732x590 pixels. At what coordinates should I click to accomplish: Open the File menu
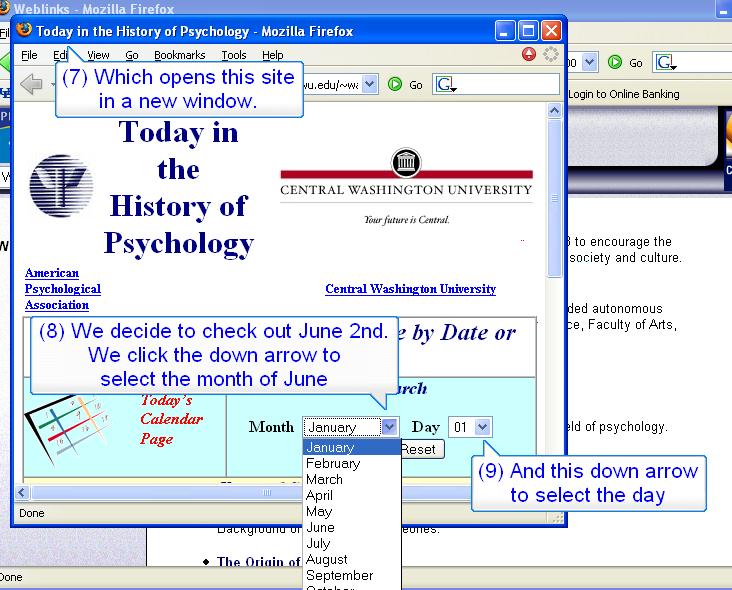pyautogui.click(x=29, y=55)
